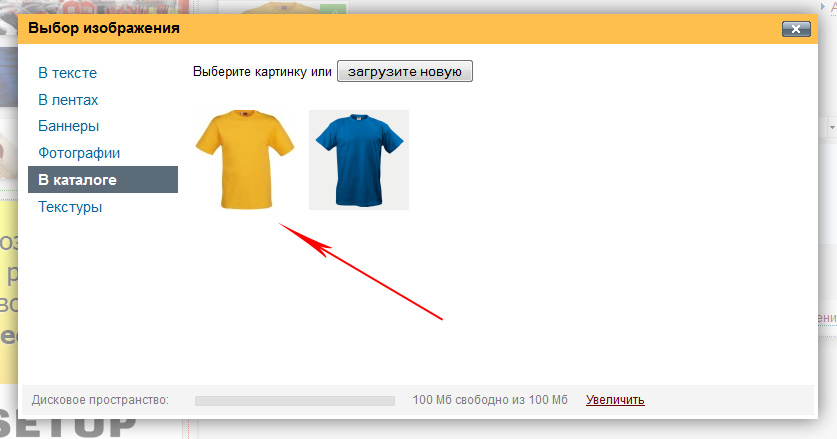Click the 'Выбор изображения' dialog title
Image resolution: width=837 pixels, height=439 pixels.
(x=104, y=28)
